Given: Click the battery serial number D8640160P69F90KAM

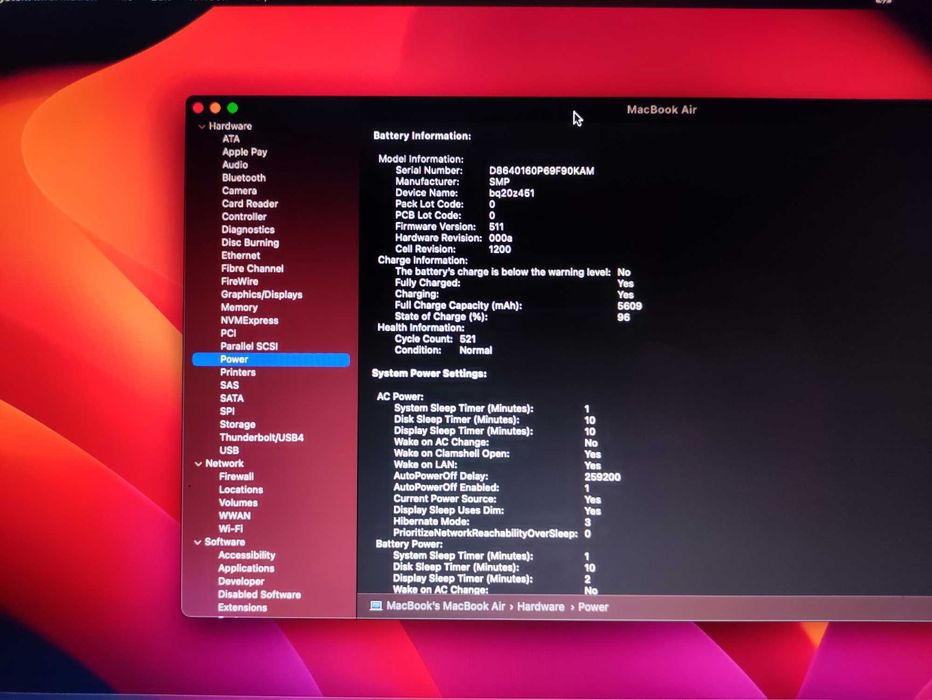Looking at the screenshot, I should point(541,171).
